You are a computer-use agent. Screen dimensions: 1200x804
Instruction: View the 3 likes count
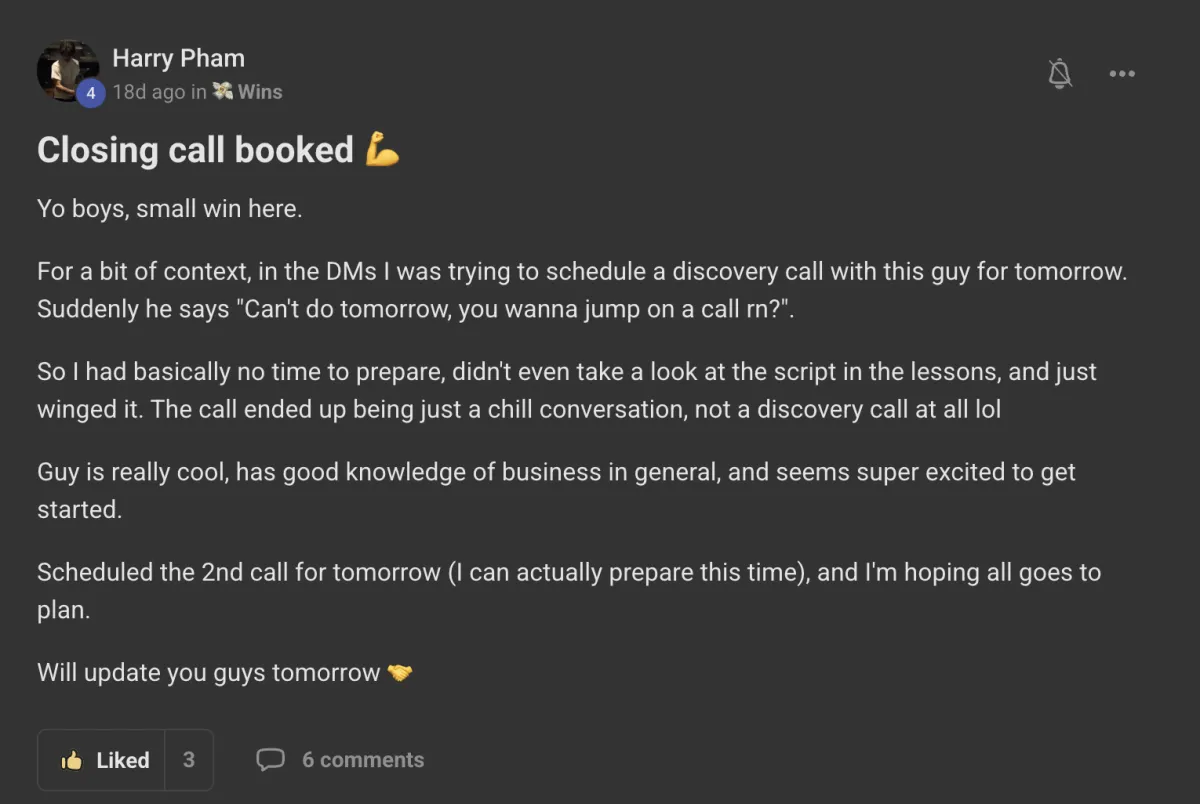click(x=188, y=761)
